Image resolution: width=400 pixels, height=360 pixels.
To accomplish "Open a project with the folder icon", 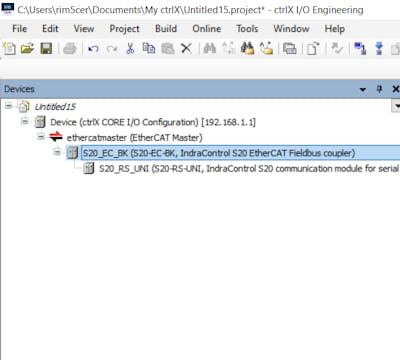I will coord(27,49).
